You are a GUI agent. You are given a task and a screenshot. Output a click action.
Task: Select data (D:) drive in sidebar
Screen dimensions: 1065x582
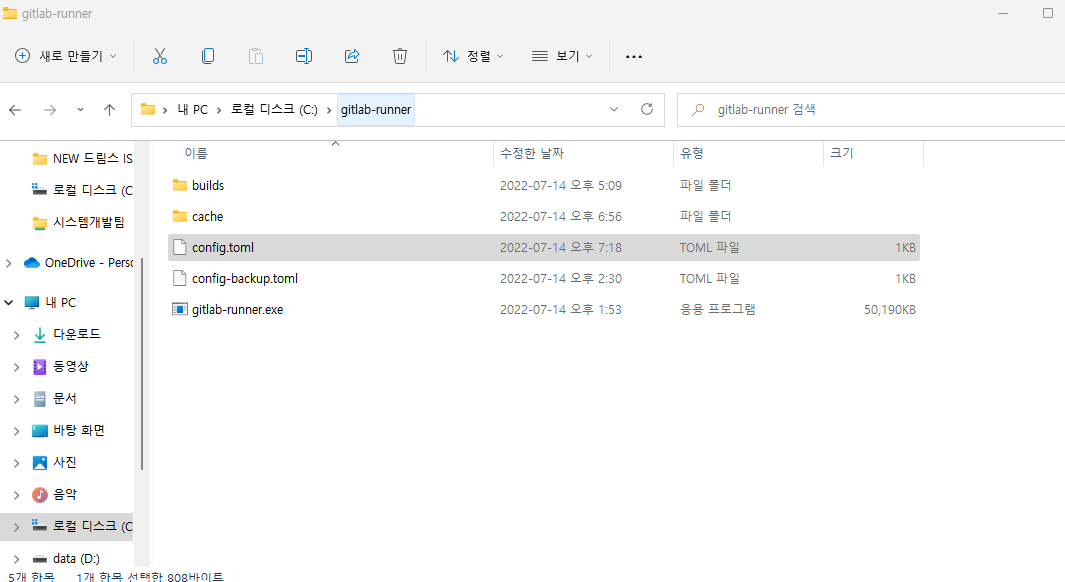coord(76,559)
